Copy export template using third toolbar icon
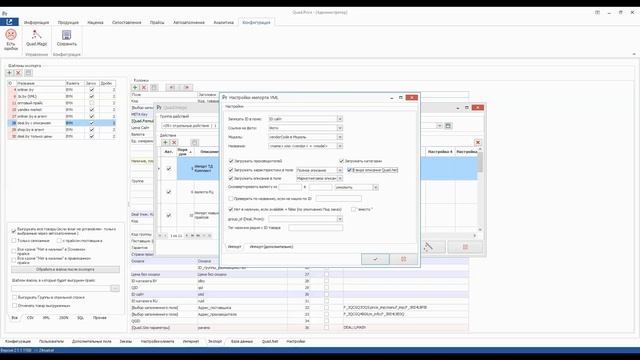This screenshot has height=360, width=640. pos(28,73)
